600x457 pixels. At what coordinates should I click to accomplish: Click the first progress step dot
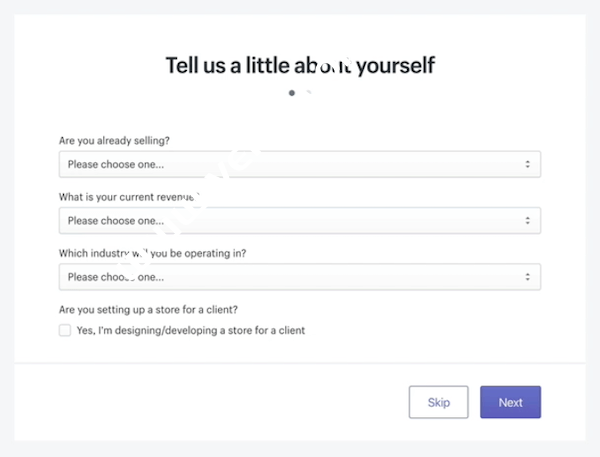tap(291, 92)
